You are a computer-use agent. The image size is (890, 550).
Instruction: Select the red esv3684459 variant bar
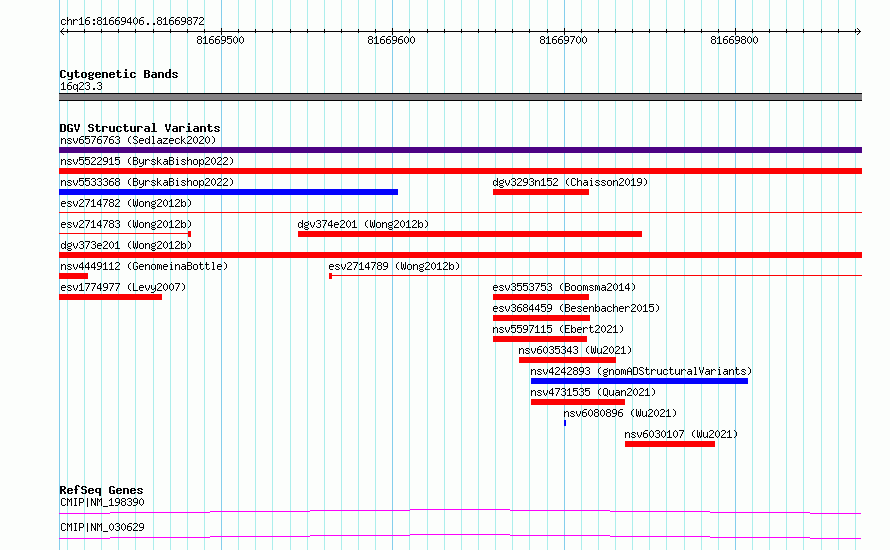(541, 318)
